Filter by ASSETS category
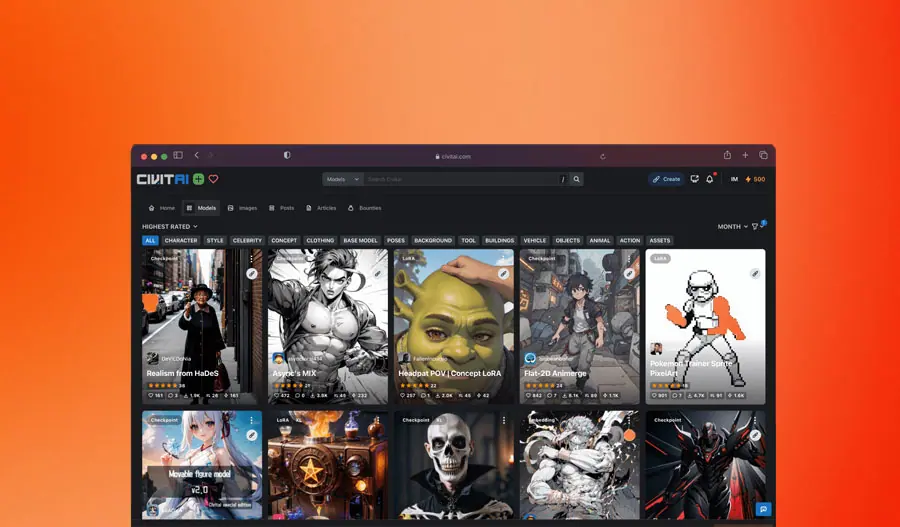Screen dimensions: 900x527 (660, 241)
